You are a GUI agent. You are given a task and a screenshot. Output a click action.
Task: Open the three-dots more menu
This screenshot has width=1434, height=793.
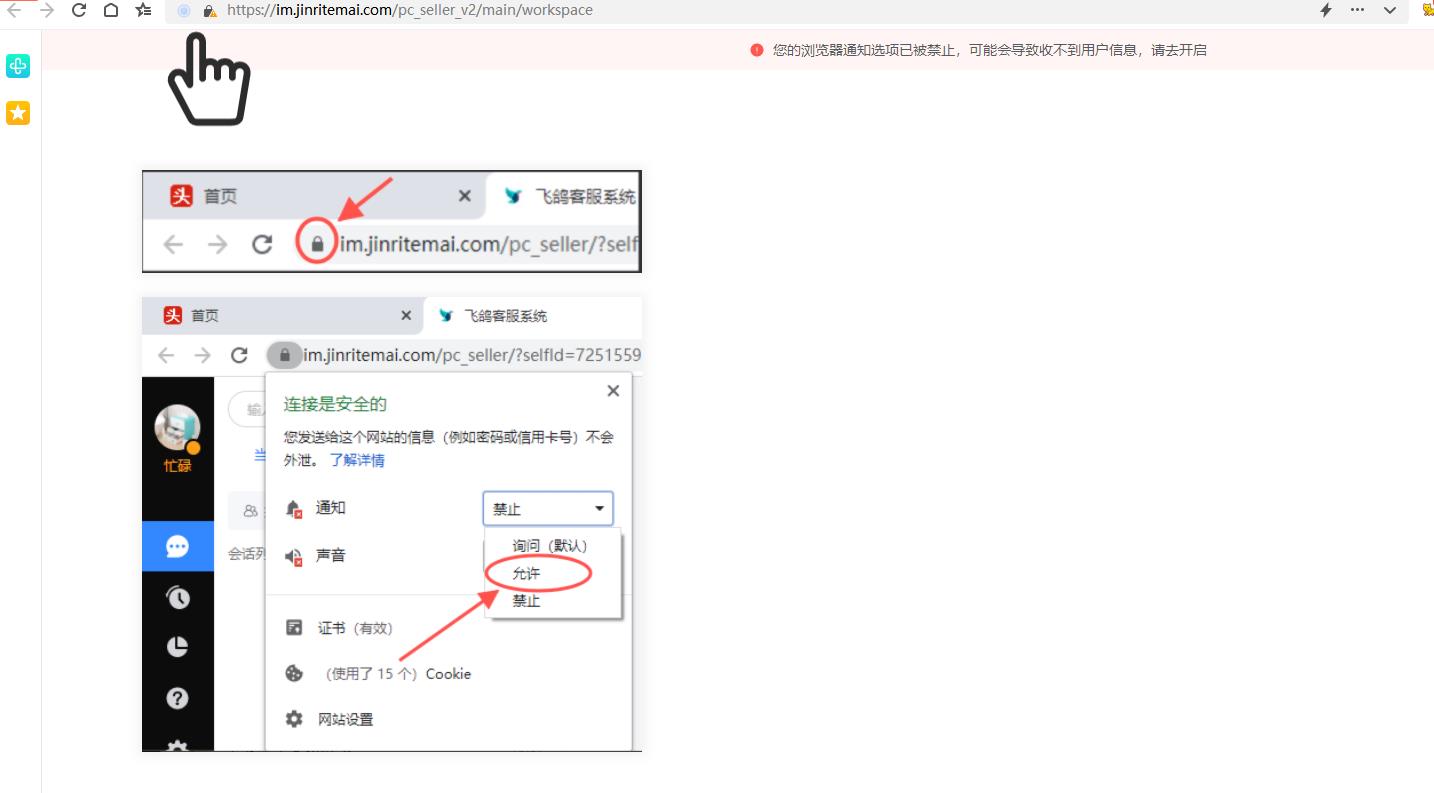tap(1357, 10)
